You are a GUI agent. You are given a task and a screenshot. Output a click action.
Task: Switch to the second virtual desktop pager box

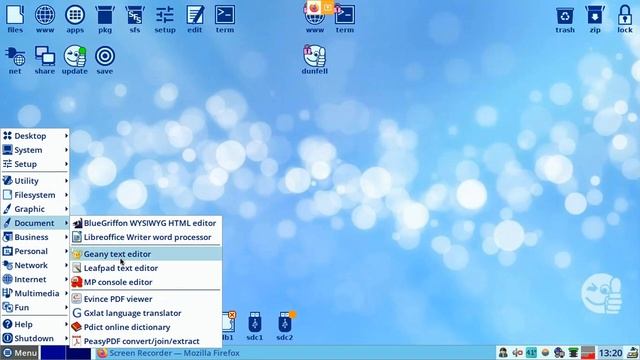tap(78, 353)
